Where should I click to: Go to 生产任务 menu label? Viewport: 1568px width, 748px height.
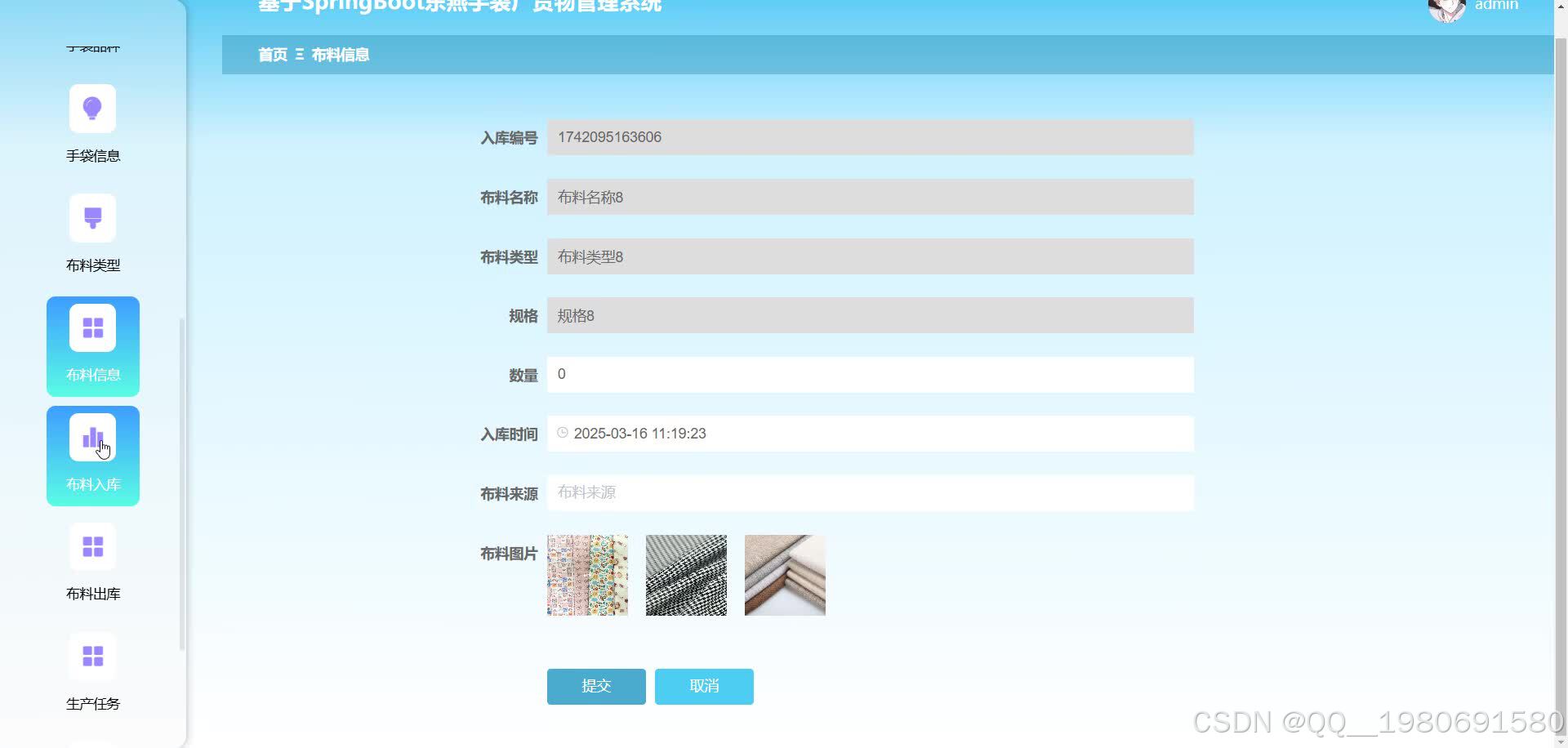(93, 703)
